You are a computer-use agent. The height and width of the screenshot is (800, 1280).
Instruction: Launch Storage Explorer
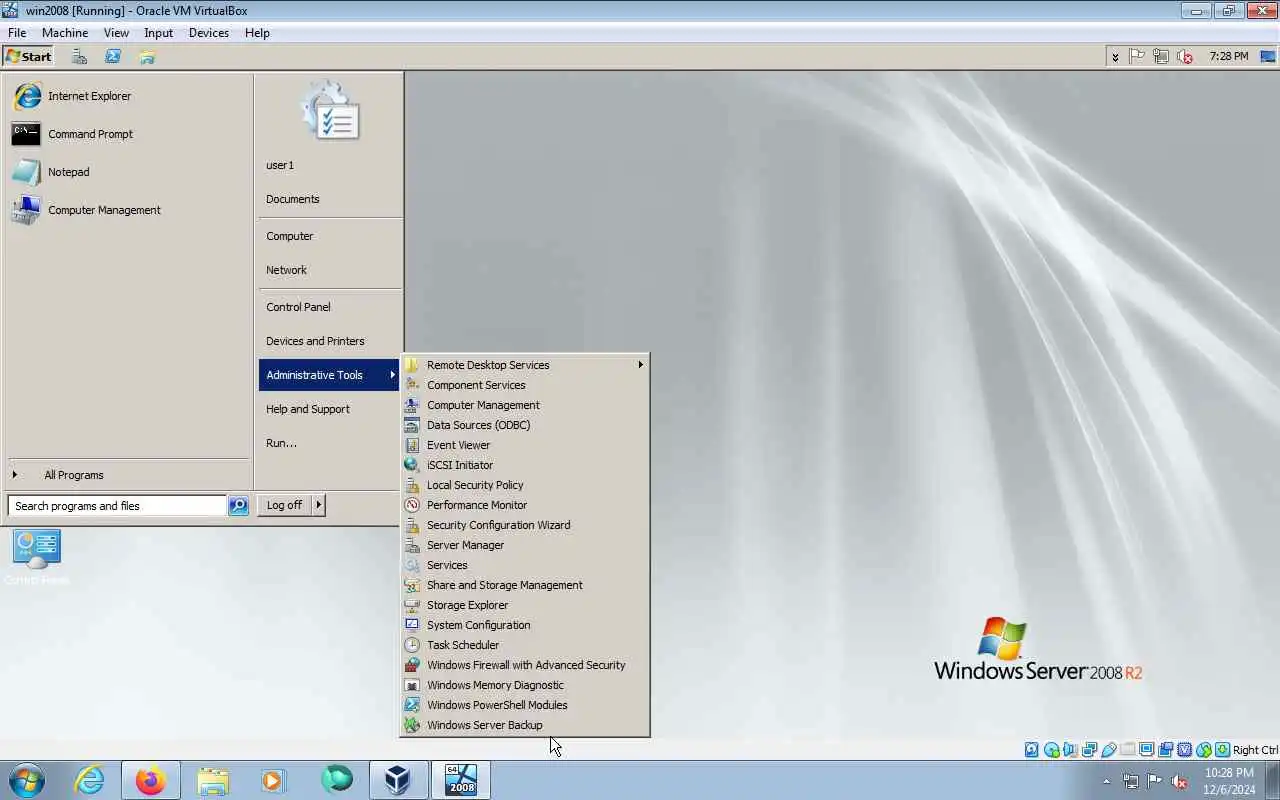524,605
